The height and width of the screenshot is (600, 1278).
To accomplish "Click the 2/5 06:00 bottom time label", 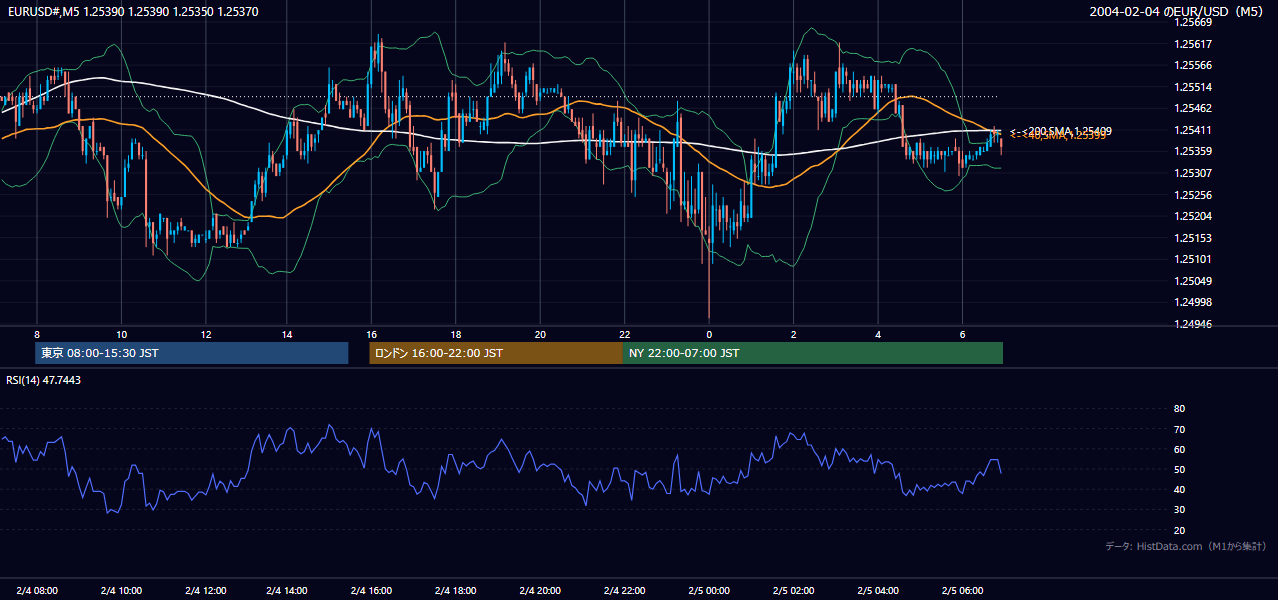I will point(961,590).
